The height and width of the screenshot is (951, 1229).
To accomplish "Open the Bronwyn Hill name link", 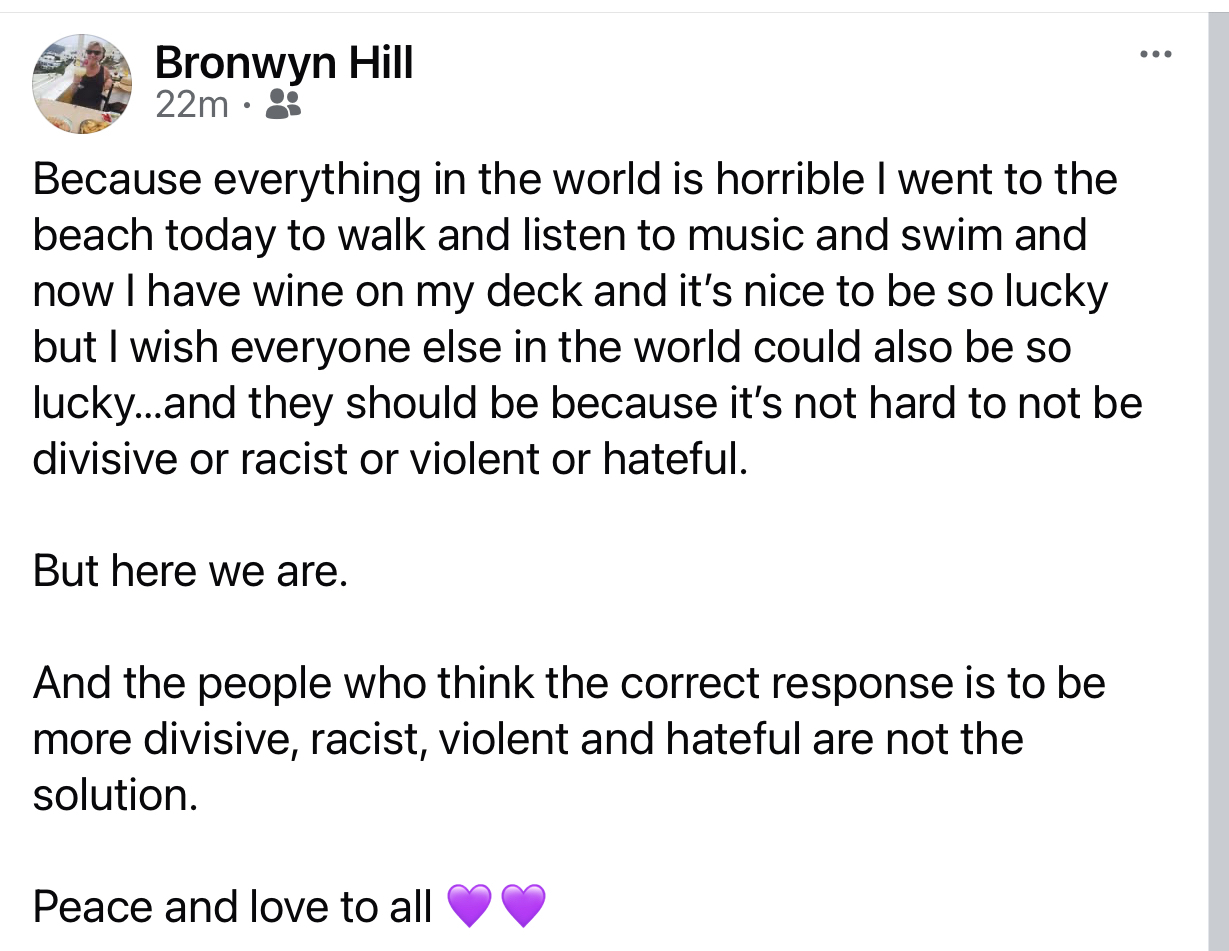I will click(283, 64).
